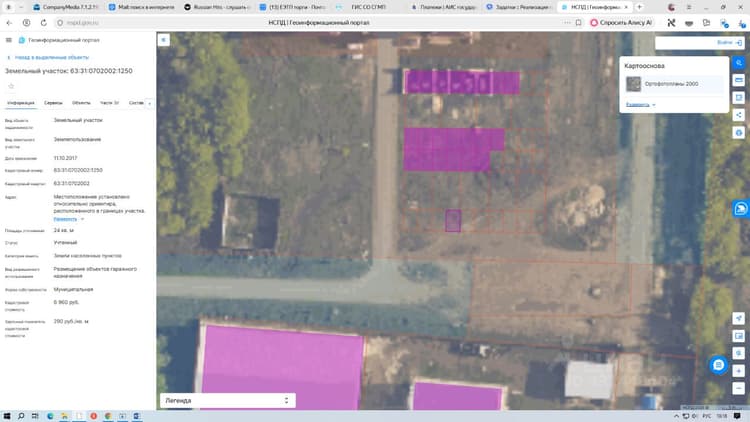Open the blue chat support bubble
Image resolution: width=750 pixels, height=422 pixels.
point(718,365)
